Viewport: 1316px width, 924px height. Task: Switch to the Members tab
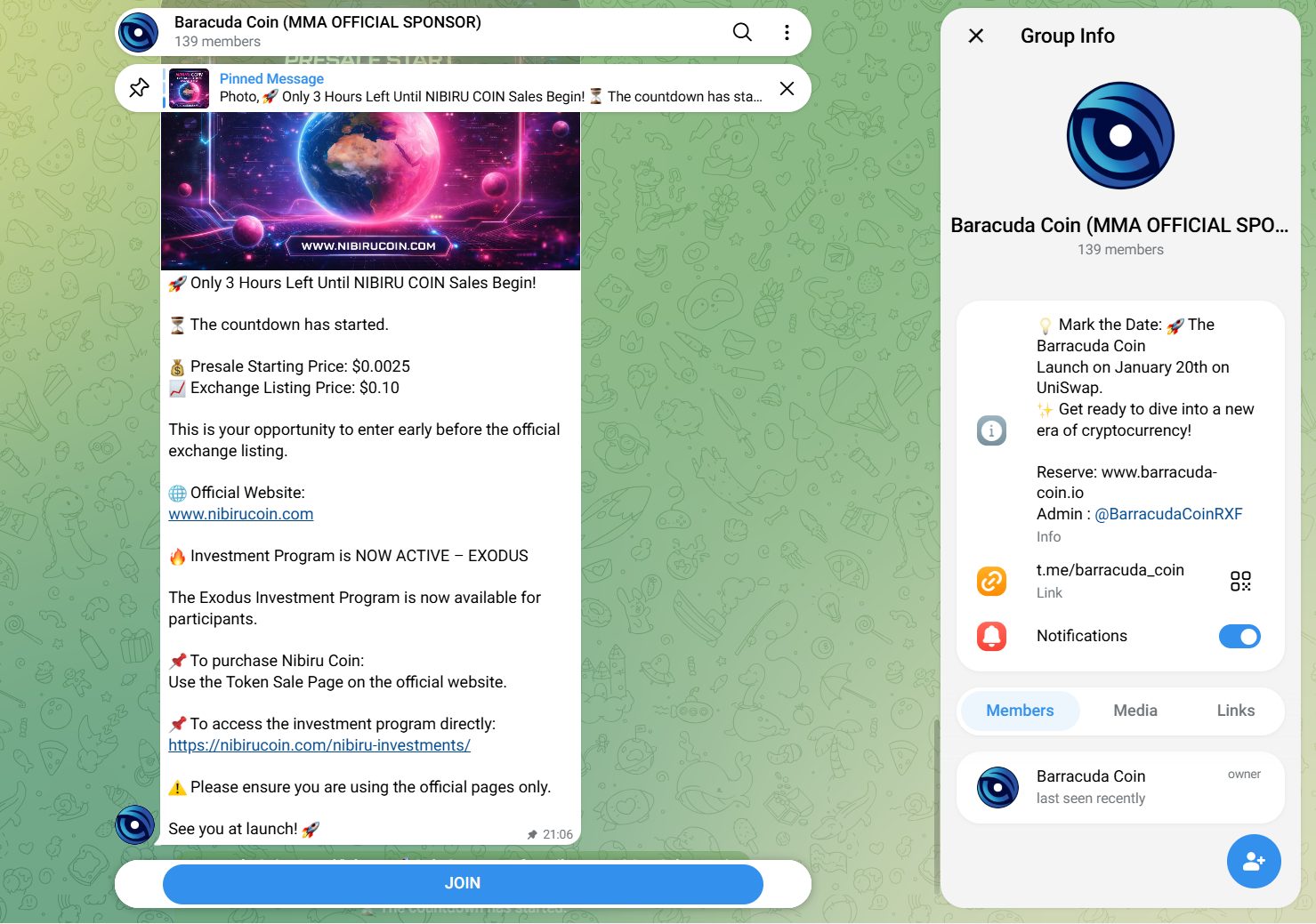click(1020, 711)
